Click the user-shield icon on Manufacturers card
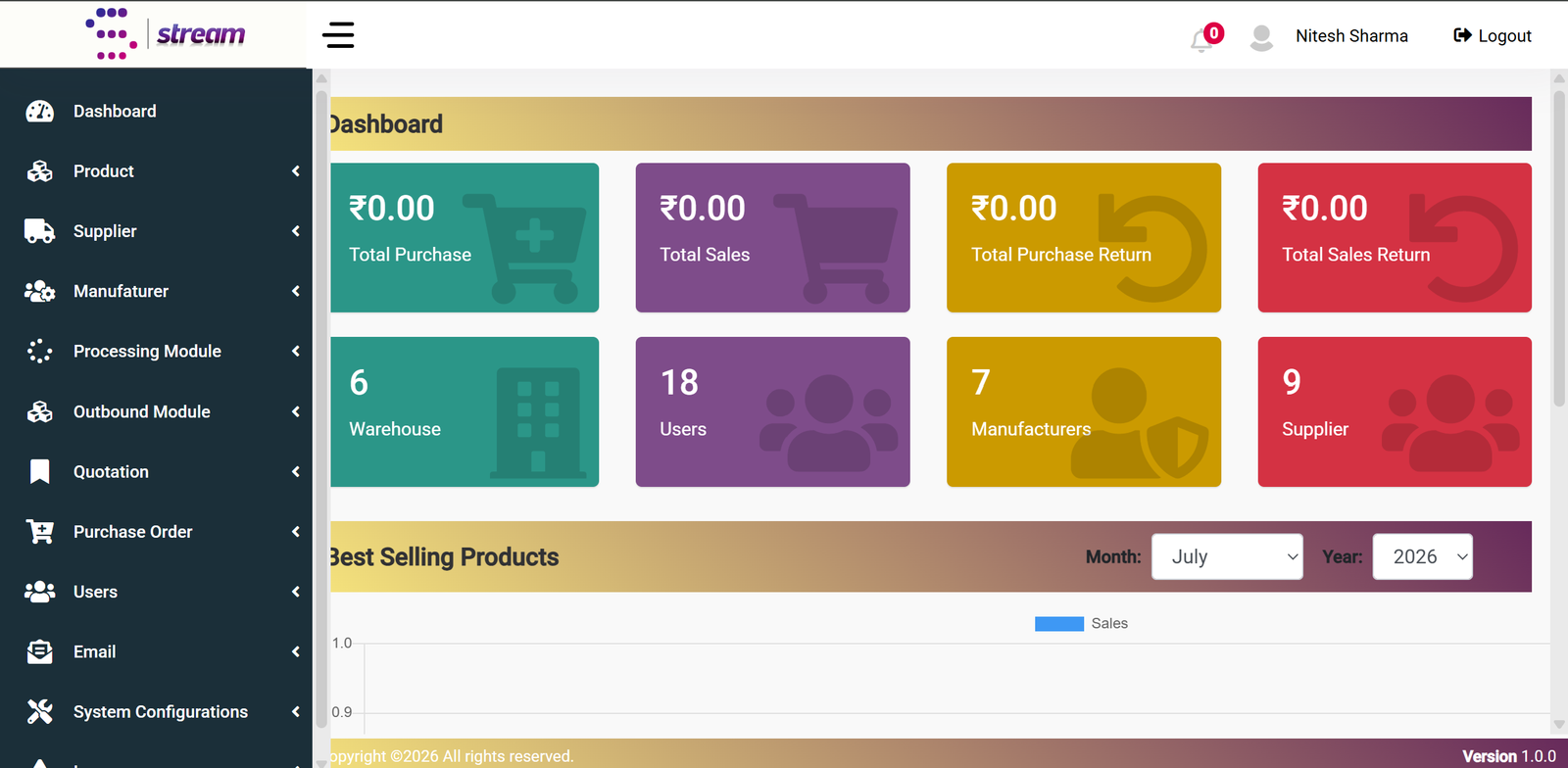This screenshot has width=1568, height=768. click(x=1140, y=423)
